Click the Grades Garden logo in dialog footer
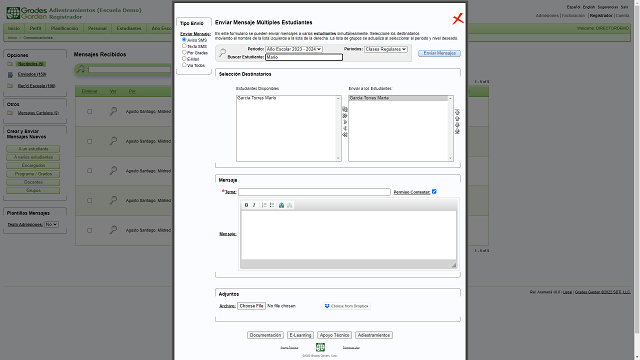 click(320, 347)
